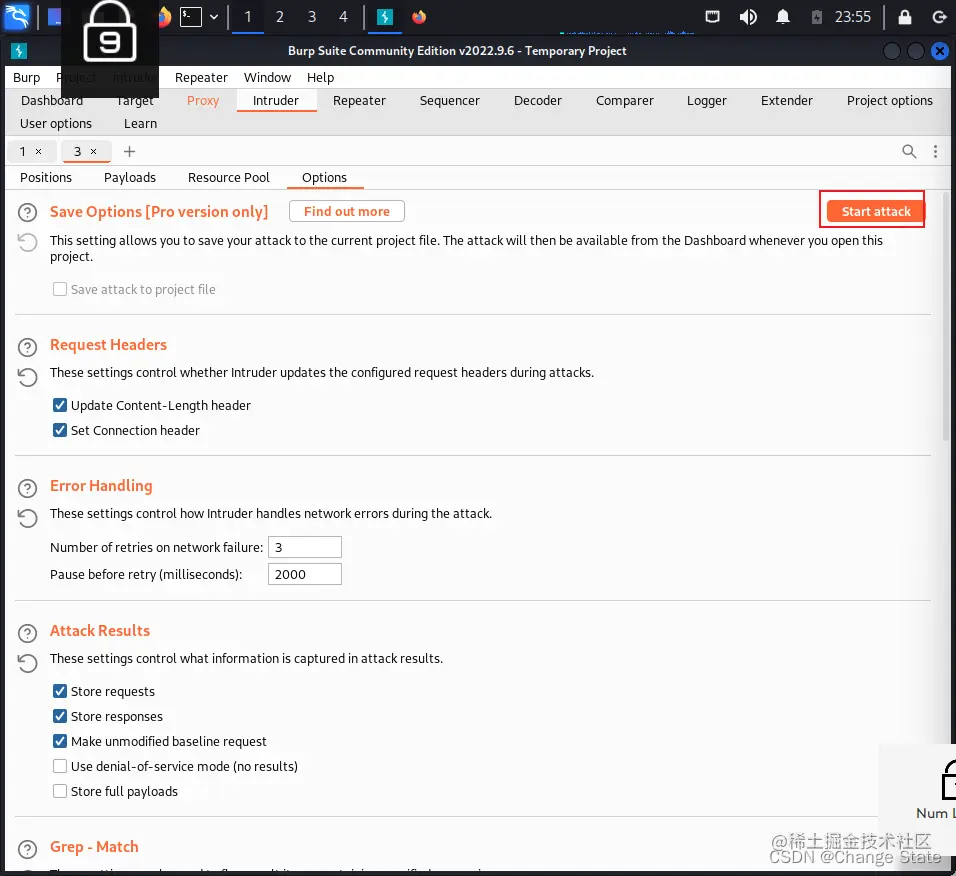Close Intruder attack tab 1
This screenshot has height=876, width=956.
38,151
